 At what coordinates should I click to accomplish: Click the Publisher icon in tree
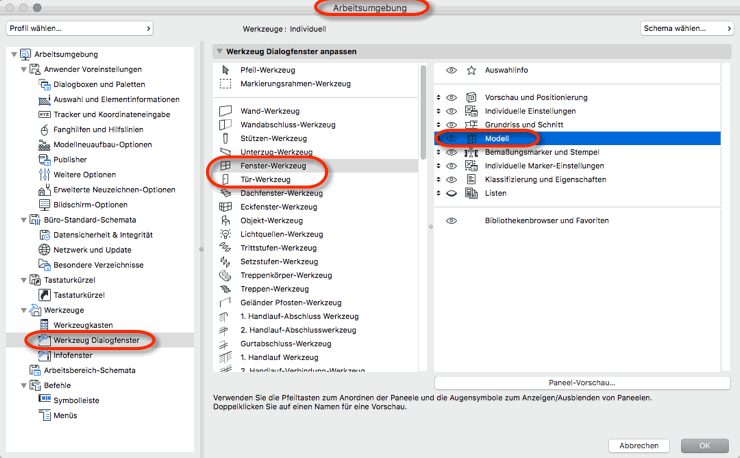click(44, 160)
